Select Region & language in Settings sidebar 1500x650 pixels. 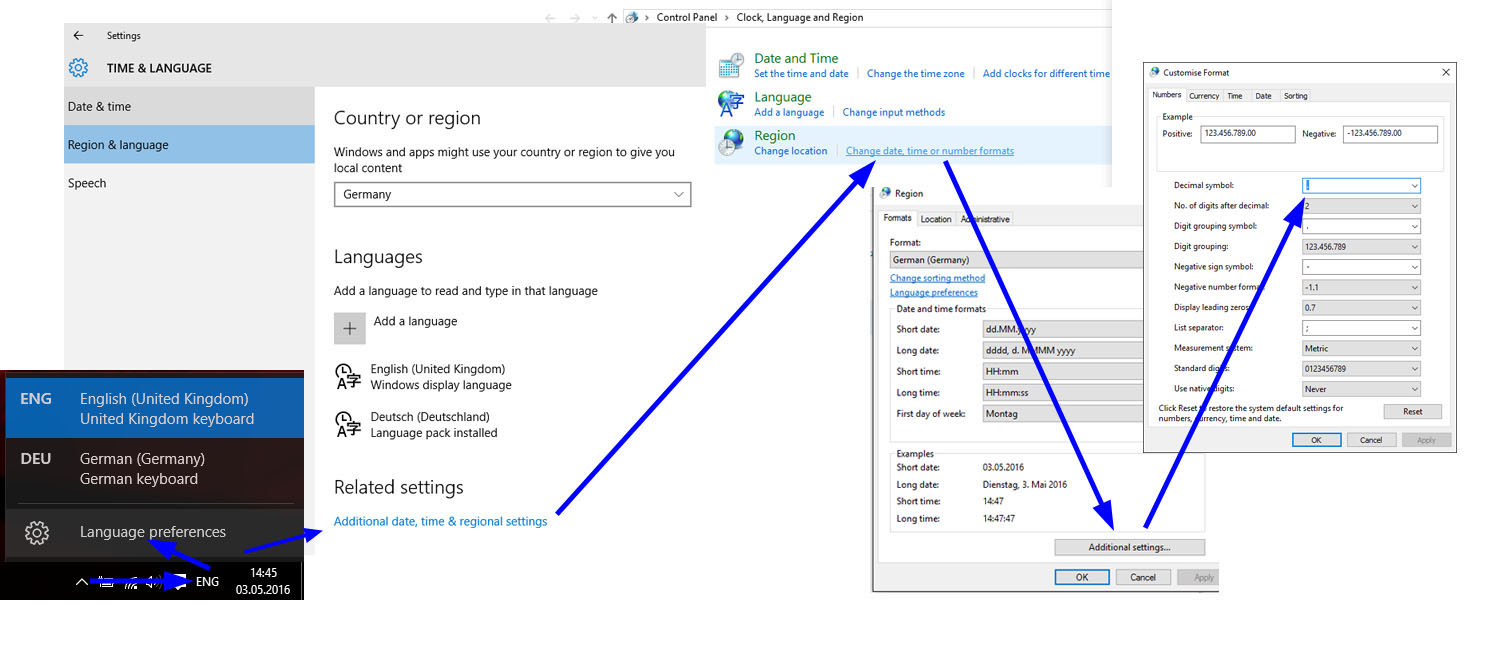tap(189, 144)
